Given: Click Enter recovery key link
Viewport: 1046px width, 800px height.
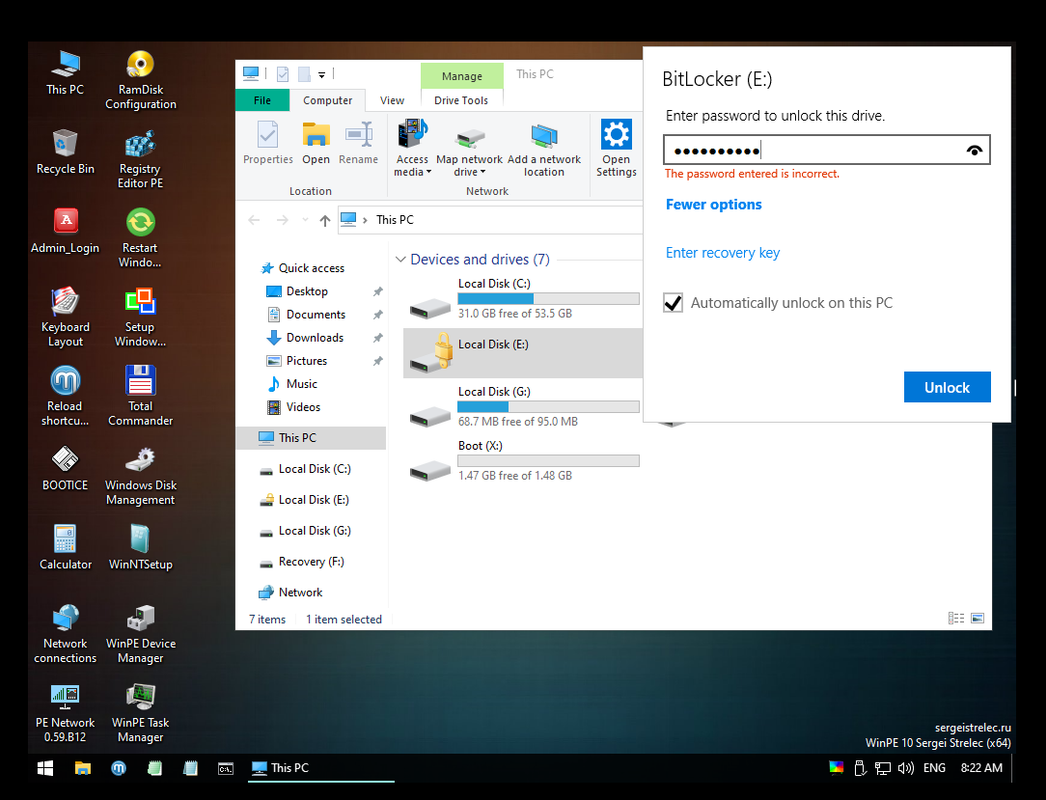Looking at the screenshot, I should [722, 253].
